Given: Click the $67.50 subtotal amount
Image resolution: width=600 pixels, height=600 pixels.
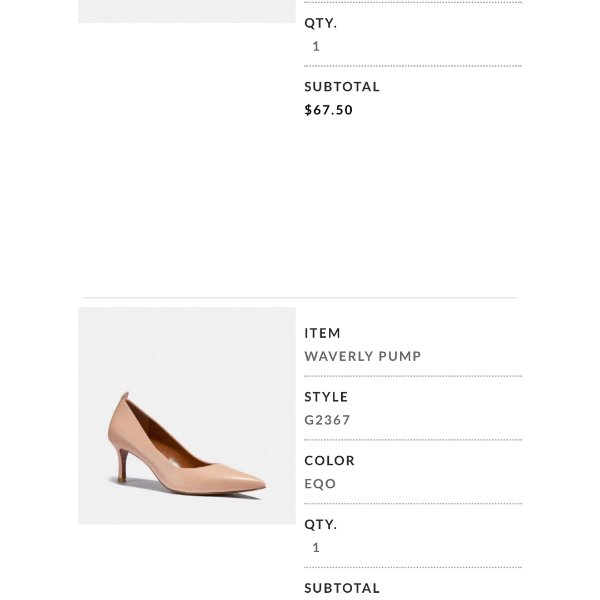Looking at the screenshot, I should pyautogui.click(x=328, y=110).
